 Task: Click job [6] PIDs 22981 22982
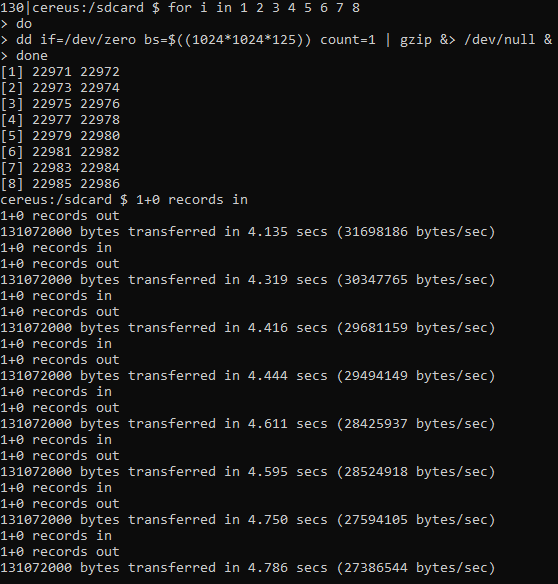60,152
